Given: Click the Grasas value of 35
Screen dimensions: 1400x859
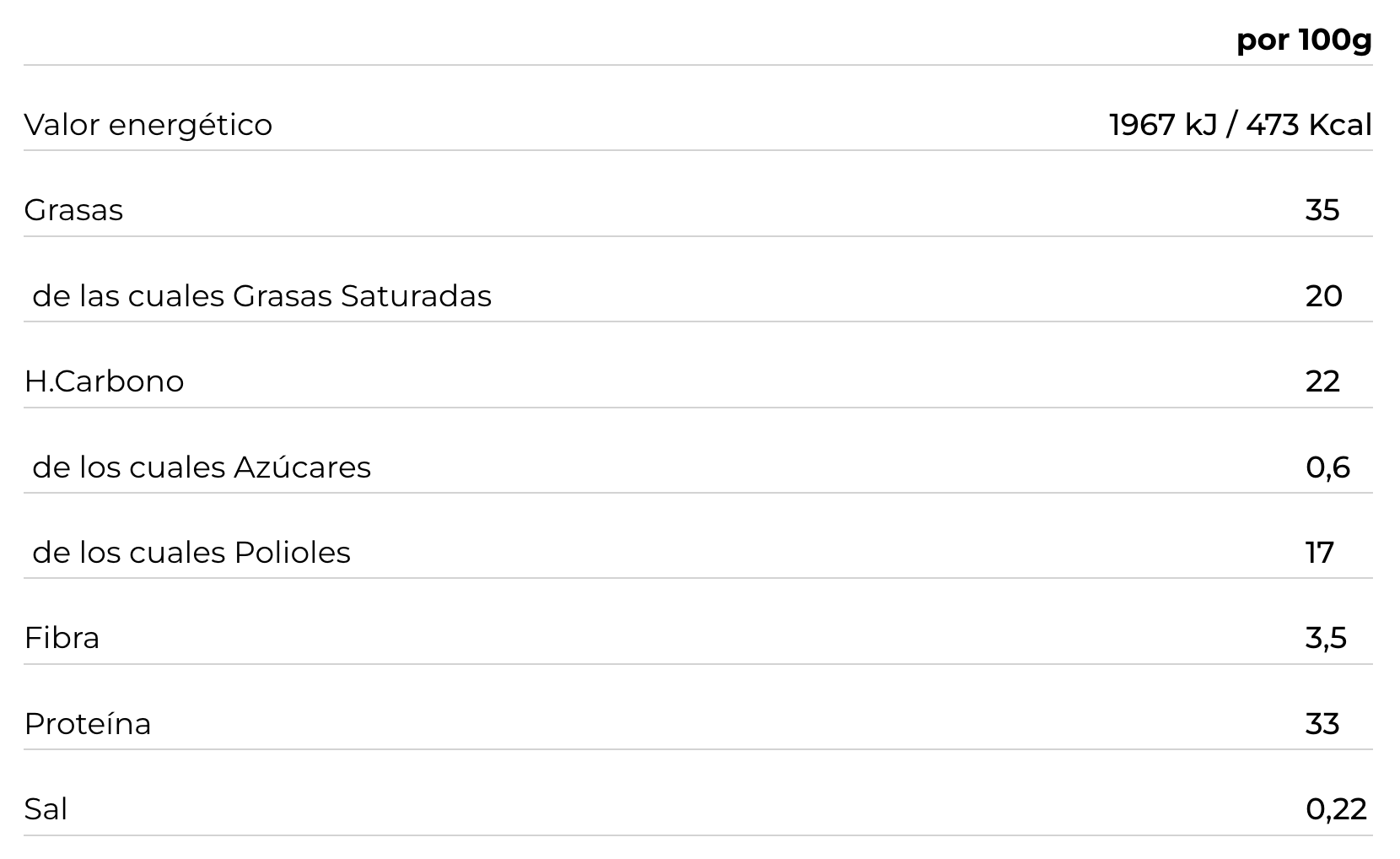Looking at the screenshot, I should 1322,210.
